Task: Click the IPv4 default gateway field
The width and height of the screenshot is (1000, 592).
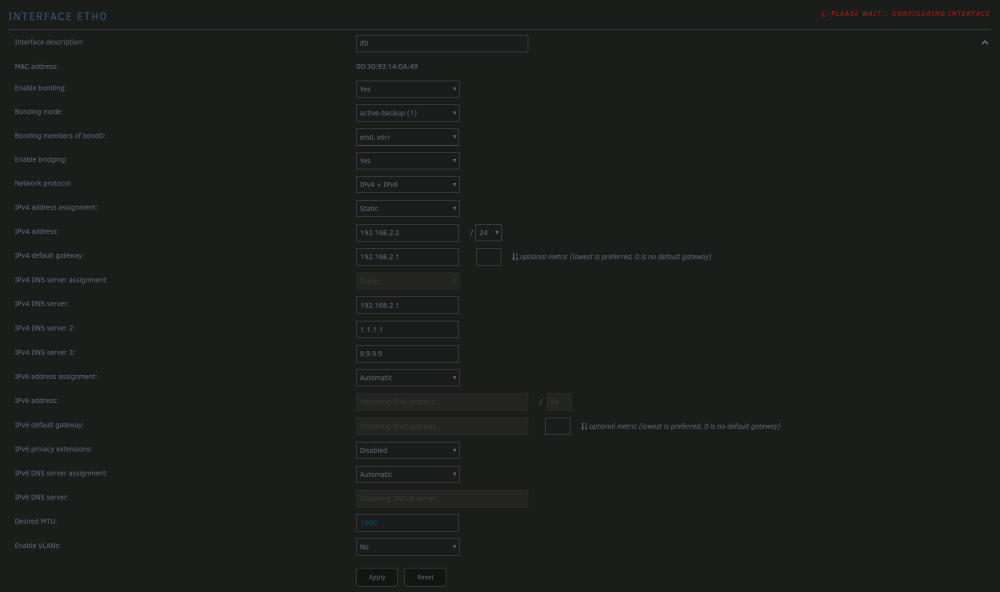Action: (407, 257)
